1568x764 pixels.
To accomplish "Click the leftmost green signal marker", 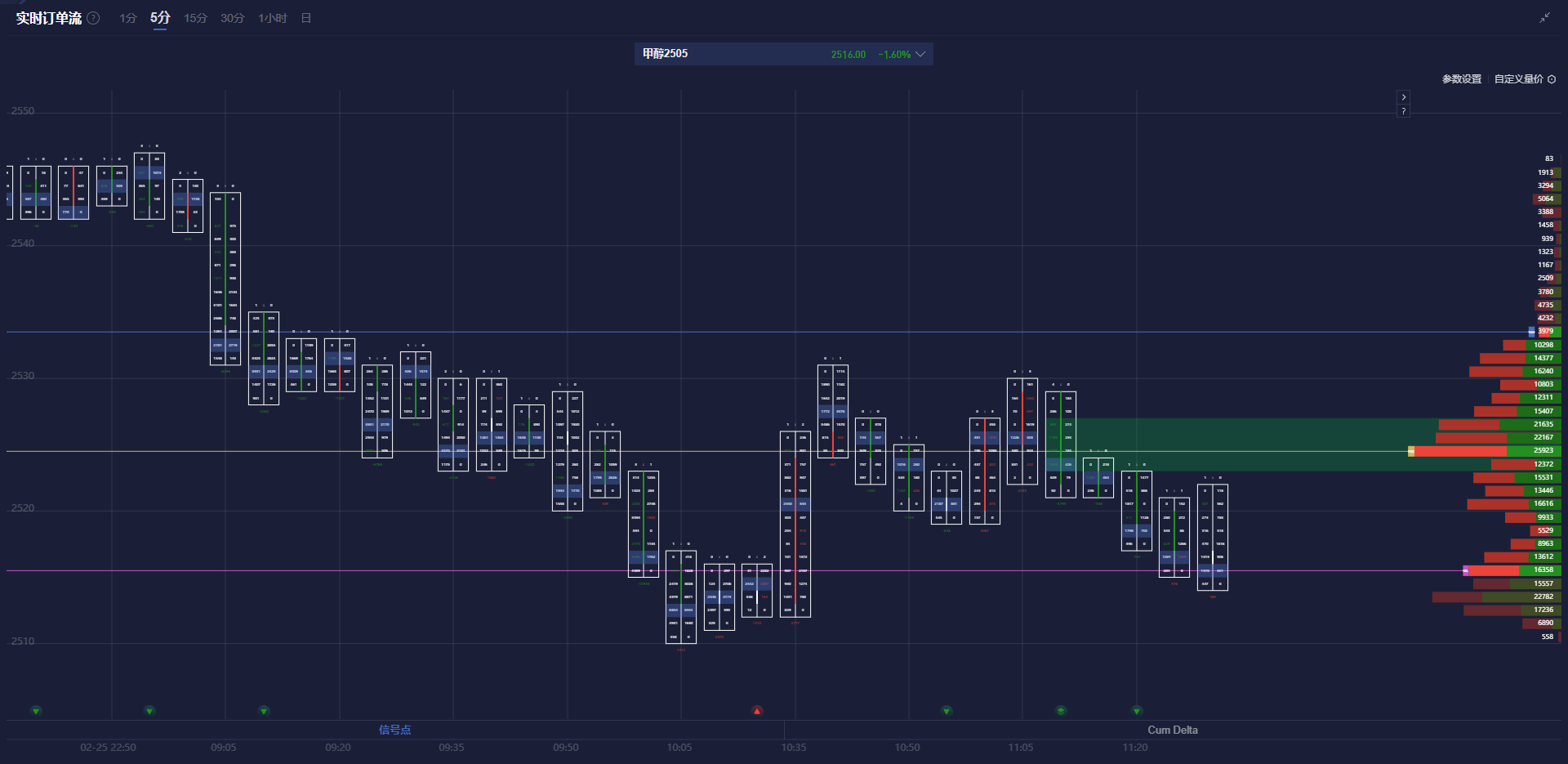I will point(36,711).
